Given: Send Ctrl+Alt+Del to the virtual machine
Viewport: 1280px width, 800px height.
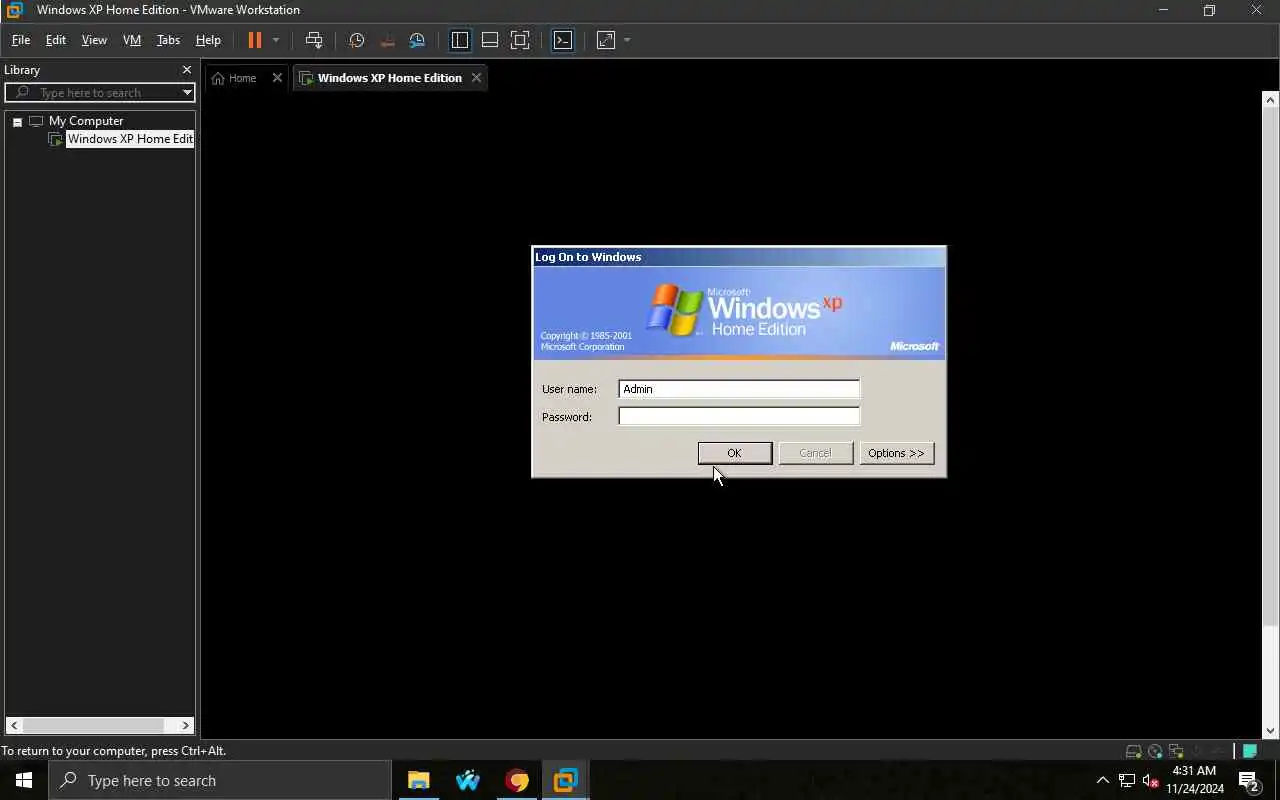Looking at the screenshot, I should [x=314, y=40].
